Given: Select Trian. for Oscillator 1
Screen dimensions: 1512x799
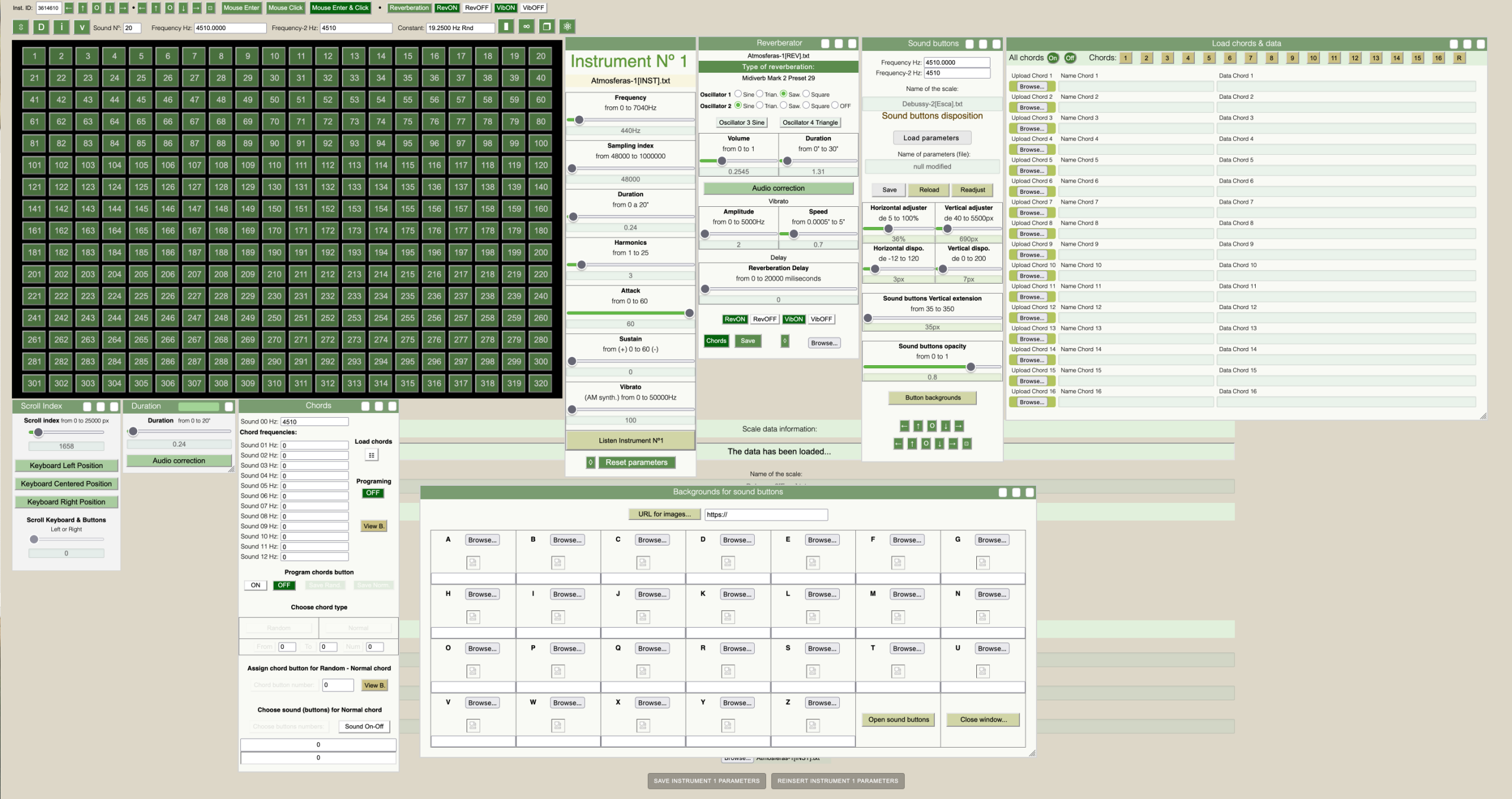Looking at the screenshot, I should tap(760, 94).
